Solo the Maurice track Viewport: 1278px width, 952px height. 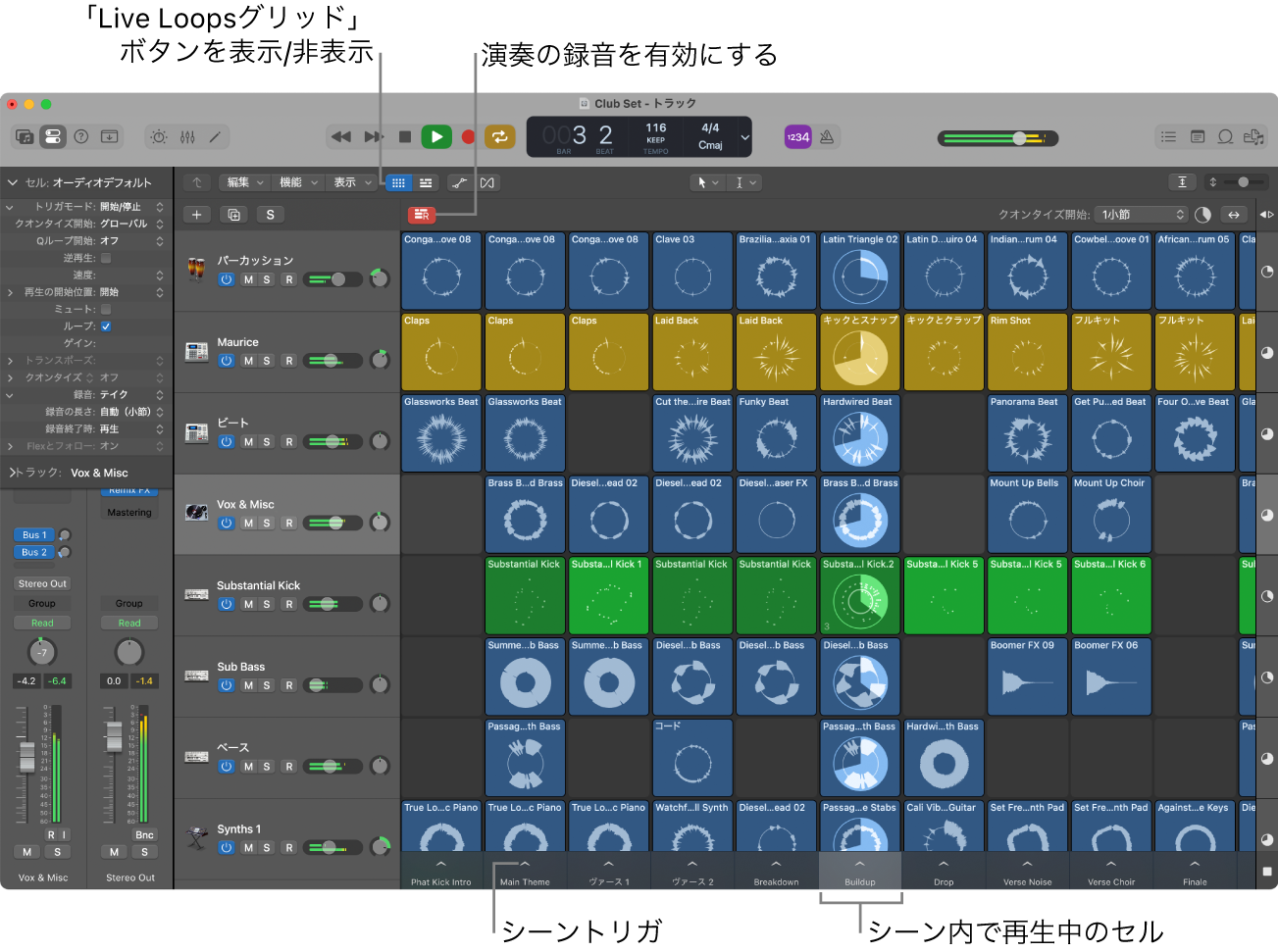click(x=267, y=361)
